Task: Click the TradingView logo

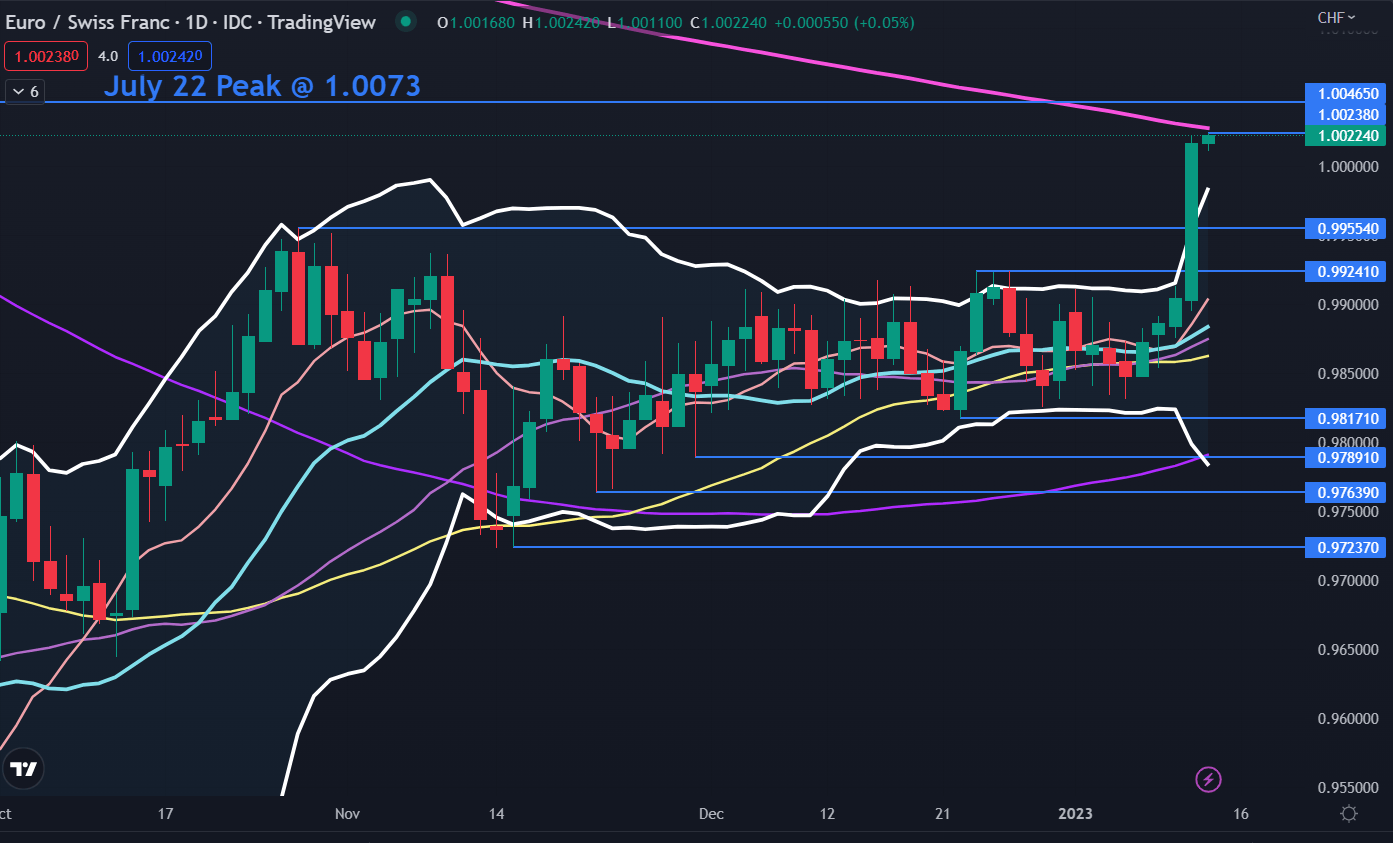Action: (x=23, y=769)
